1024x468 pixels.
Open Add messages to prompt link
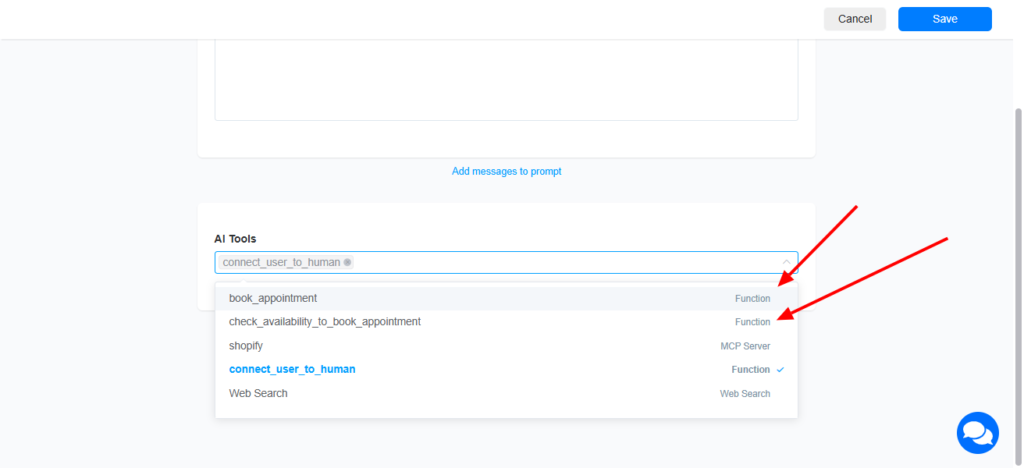(x=506, y=171)
